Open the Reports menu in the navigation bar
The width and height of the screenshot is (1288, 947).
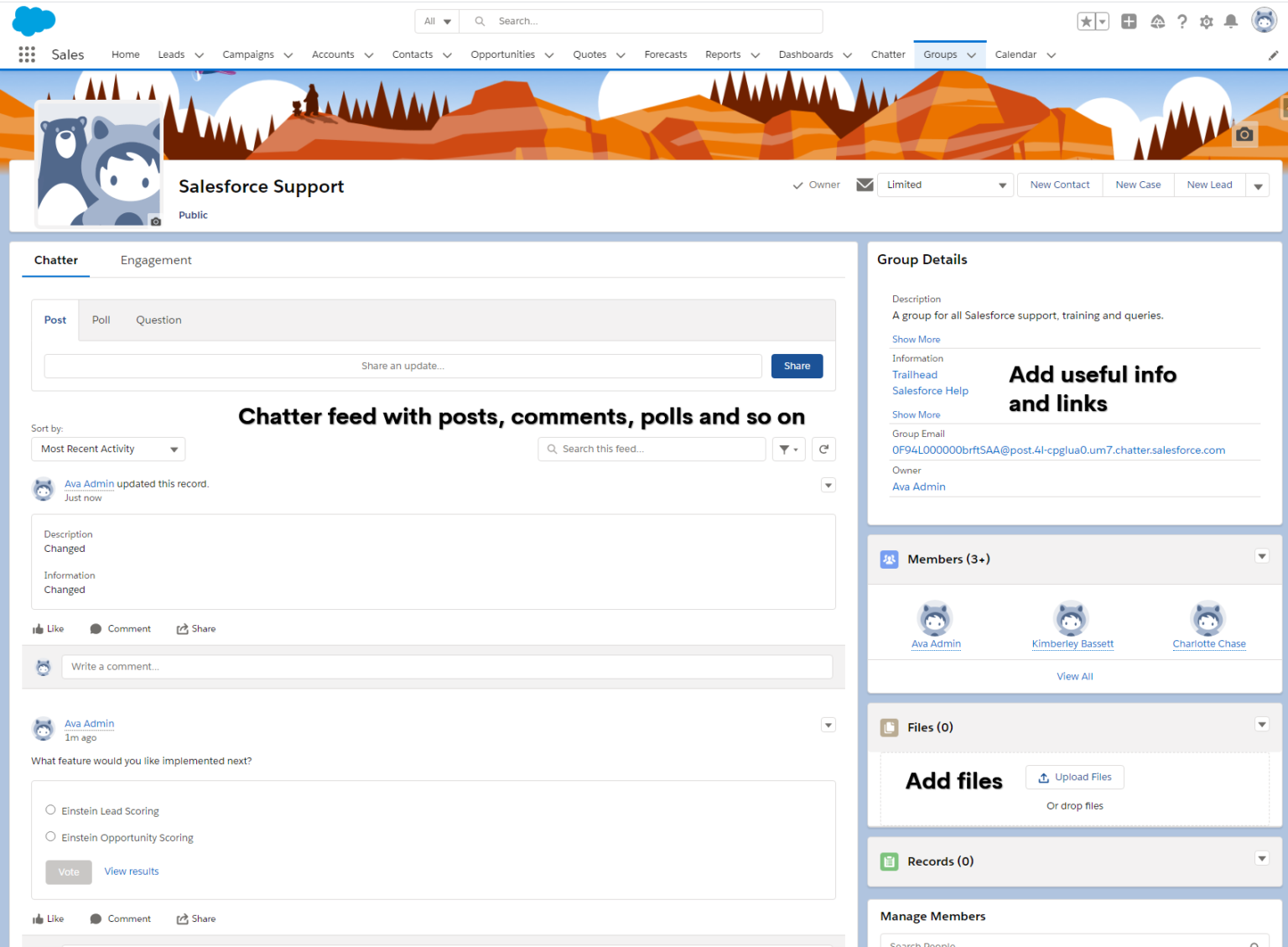730,54
